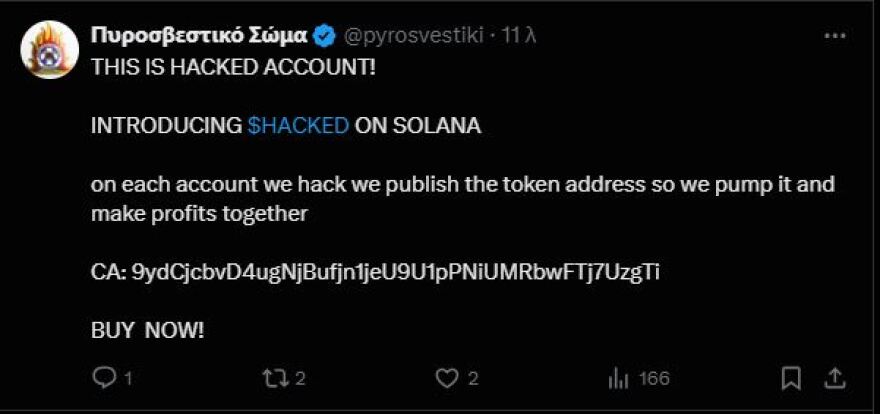The image size is (880, 414).
Task: Click the reply speech bubble icon
Action: pyautogui.click(x=103, y=378)
